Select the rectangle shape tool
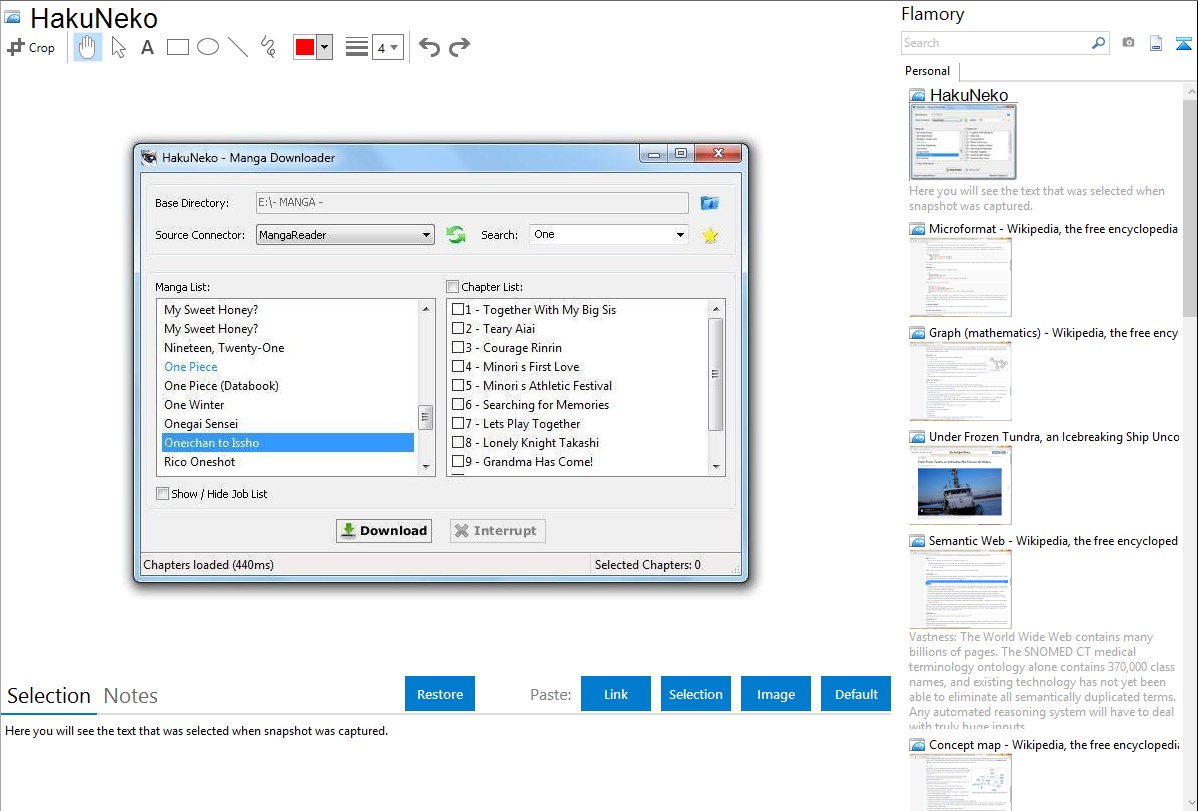The image size is (1198, 811). [177, 47]
